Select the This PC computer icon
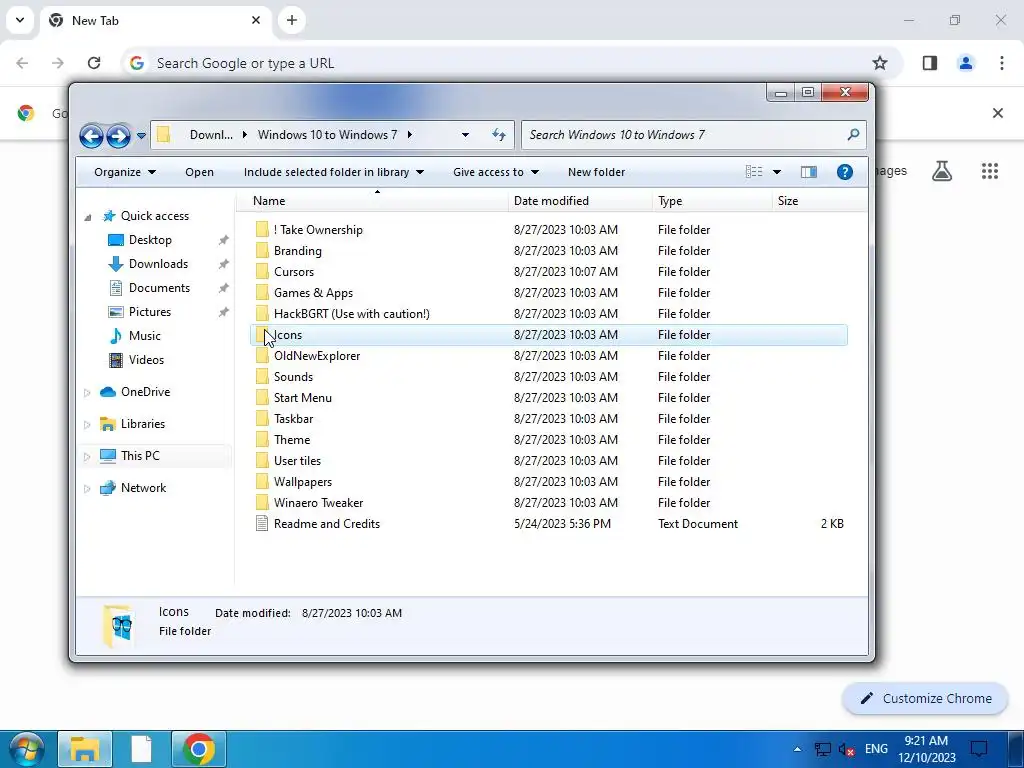This screenshot has width=1024, height=768. pyautogui.click(x=107, y=456)
